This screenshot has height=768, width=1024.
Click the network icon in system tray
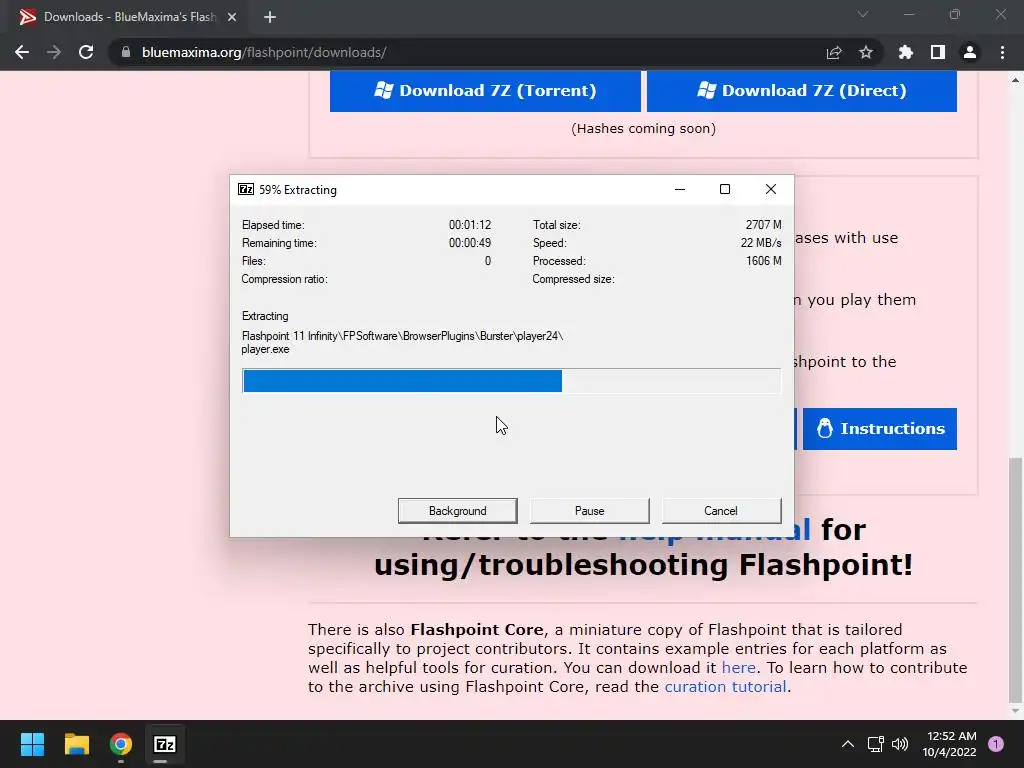[x=875, y=744]
